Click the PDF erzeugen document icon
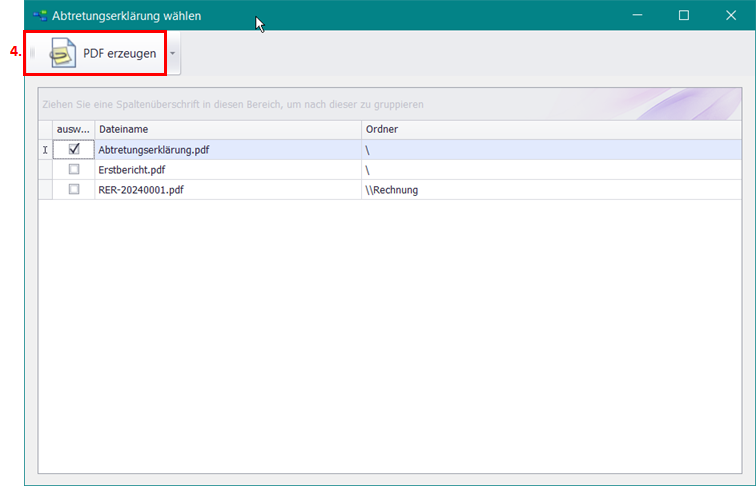Screen dimensions: 756x486 (x=63, y=53)
